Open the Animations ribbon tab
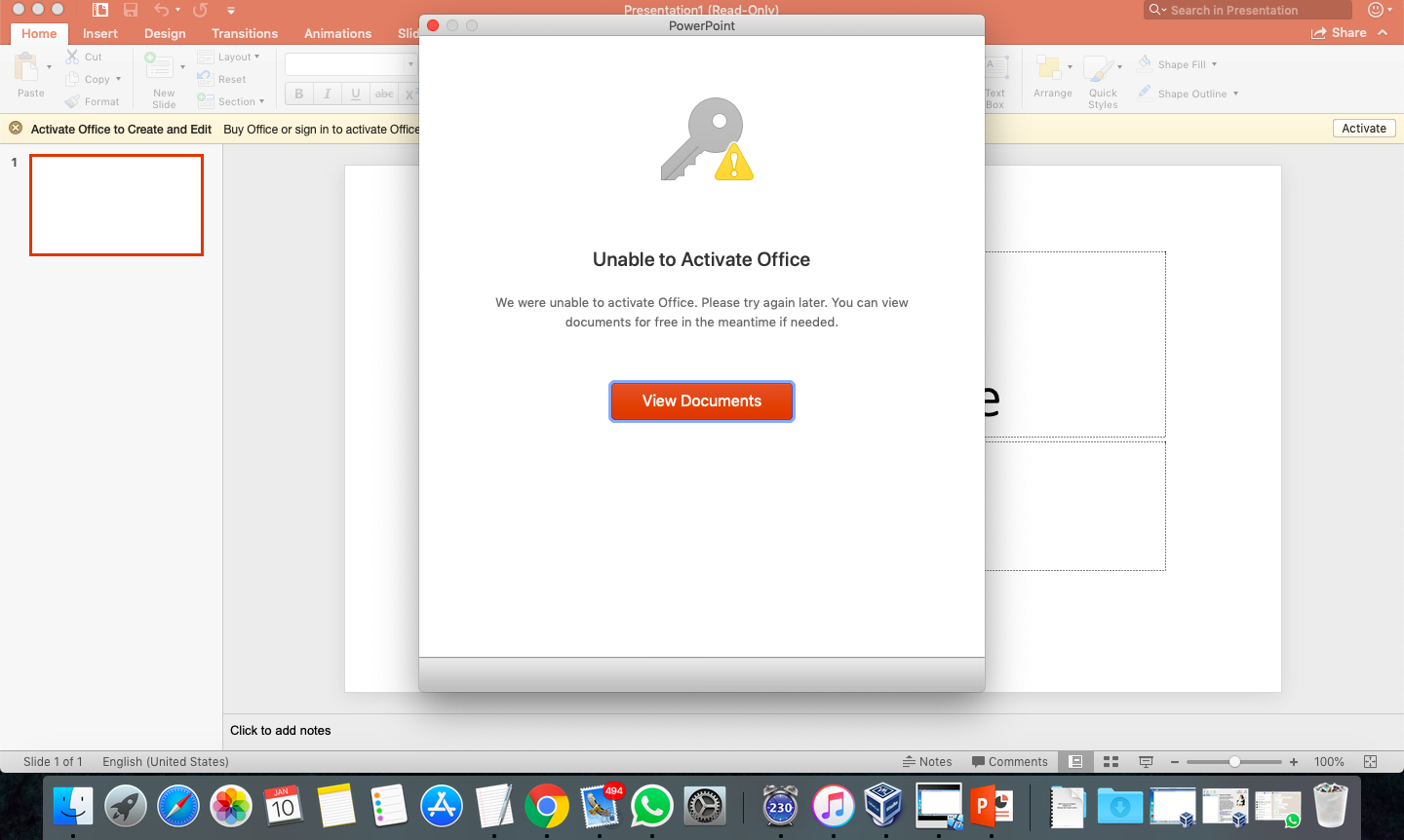 337,33
